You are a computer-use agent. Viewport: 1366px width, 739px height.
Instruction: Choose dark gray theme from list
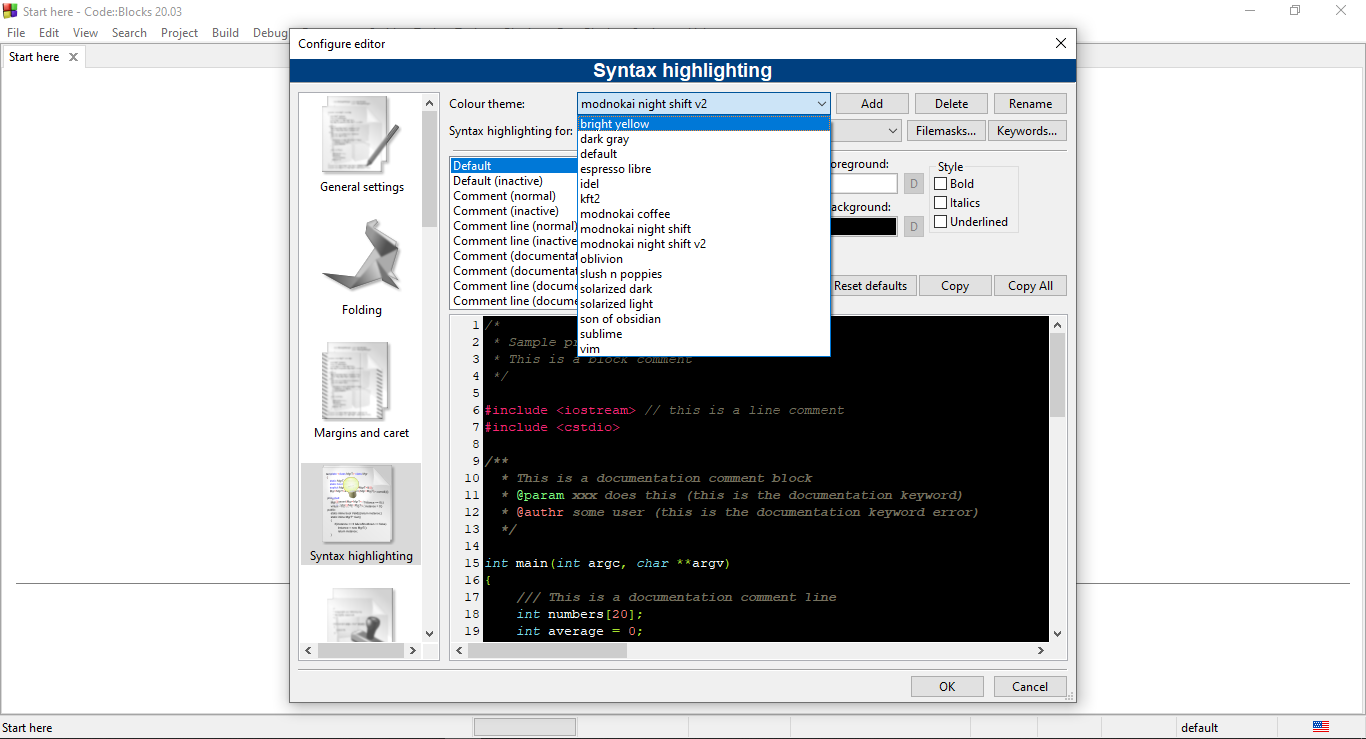click(704, 139)
